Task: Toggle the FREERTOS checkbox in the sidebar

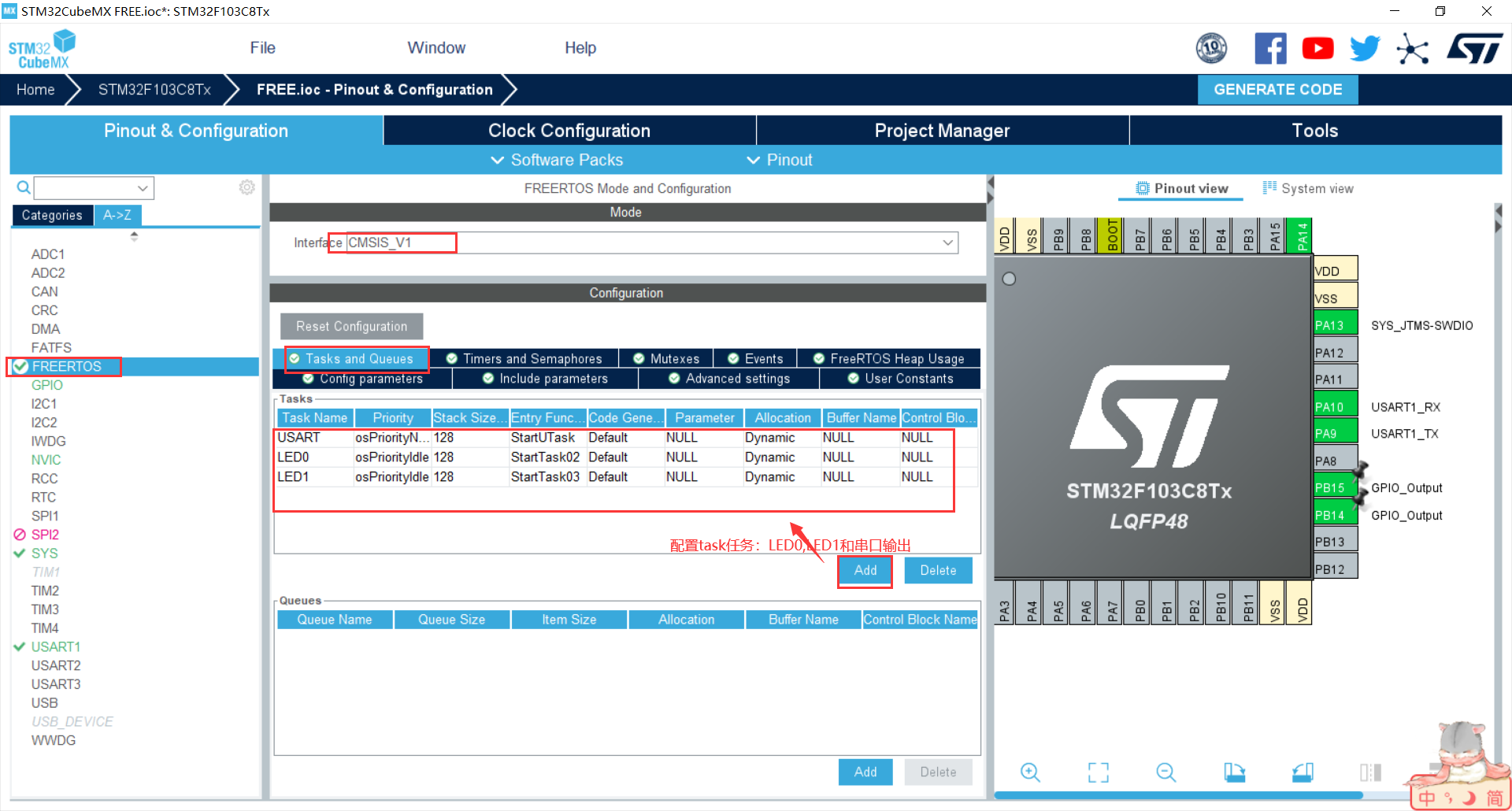Action: [x=19, y=366]
